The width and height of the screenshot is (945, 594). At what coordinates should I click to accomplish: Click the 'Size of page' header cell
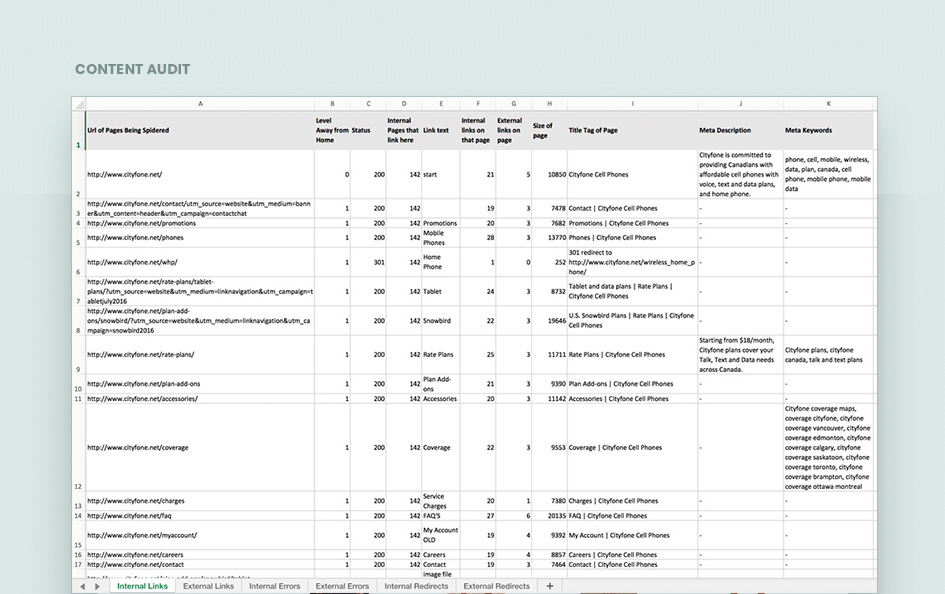click(x=549, y=131)
